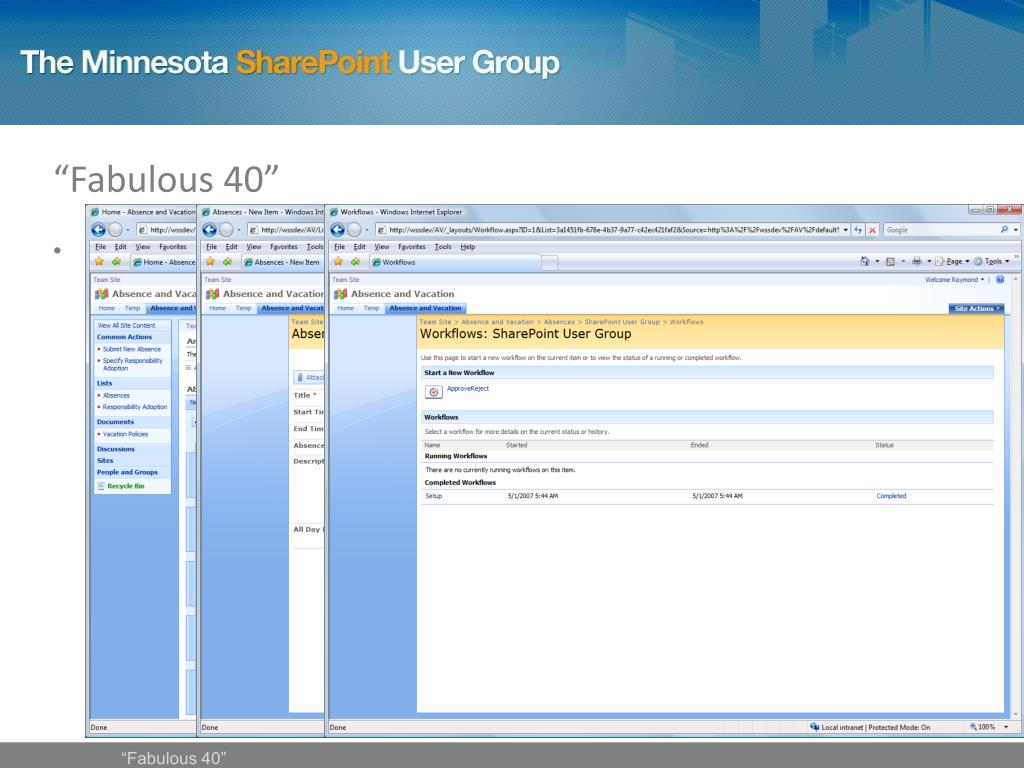
Task: Click SharePoint User Group breadcrumb link
Action: 622,322
